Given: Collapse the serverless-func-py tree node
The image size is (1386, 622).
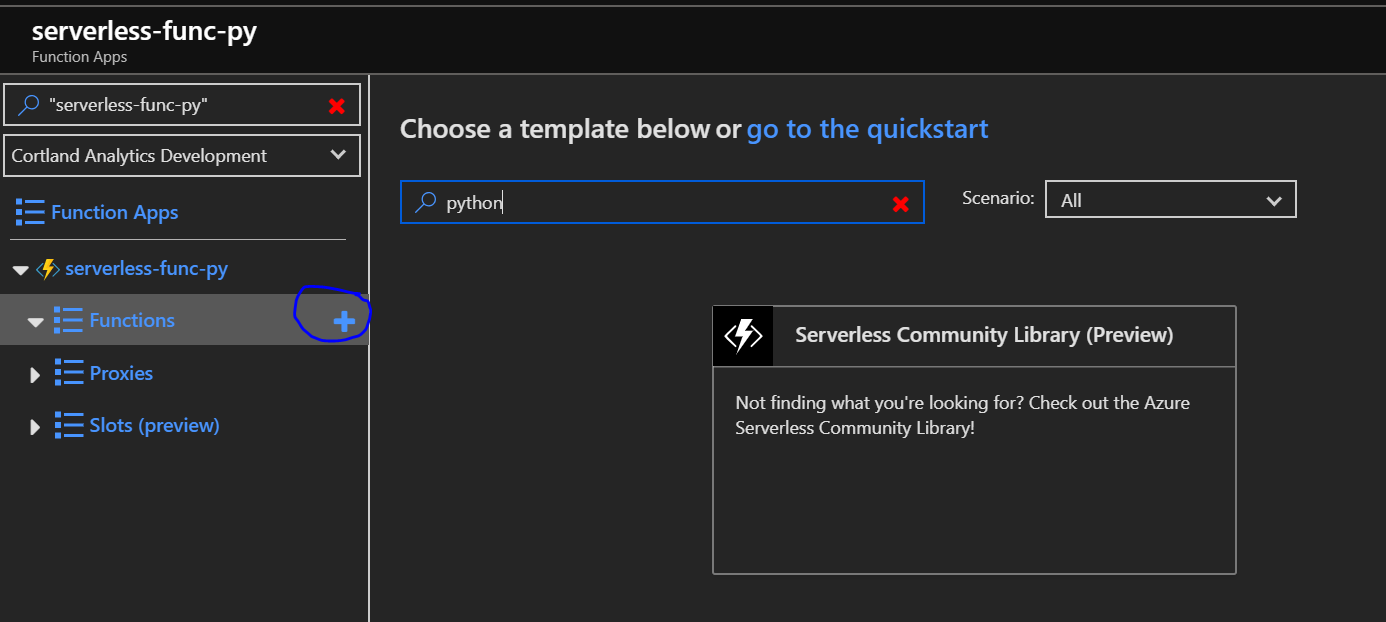Looking at the screenshot, I should coord(20,268).
